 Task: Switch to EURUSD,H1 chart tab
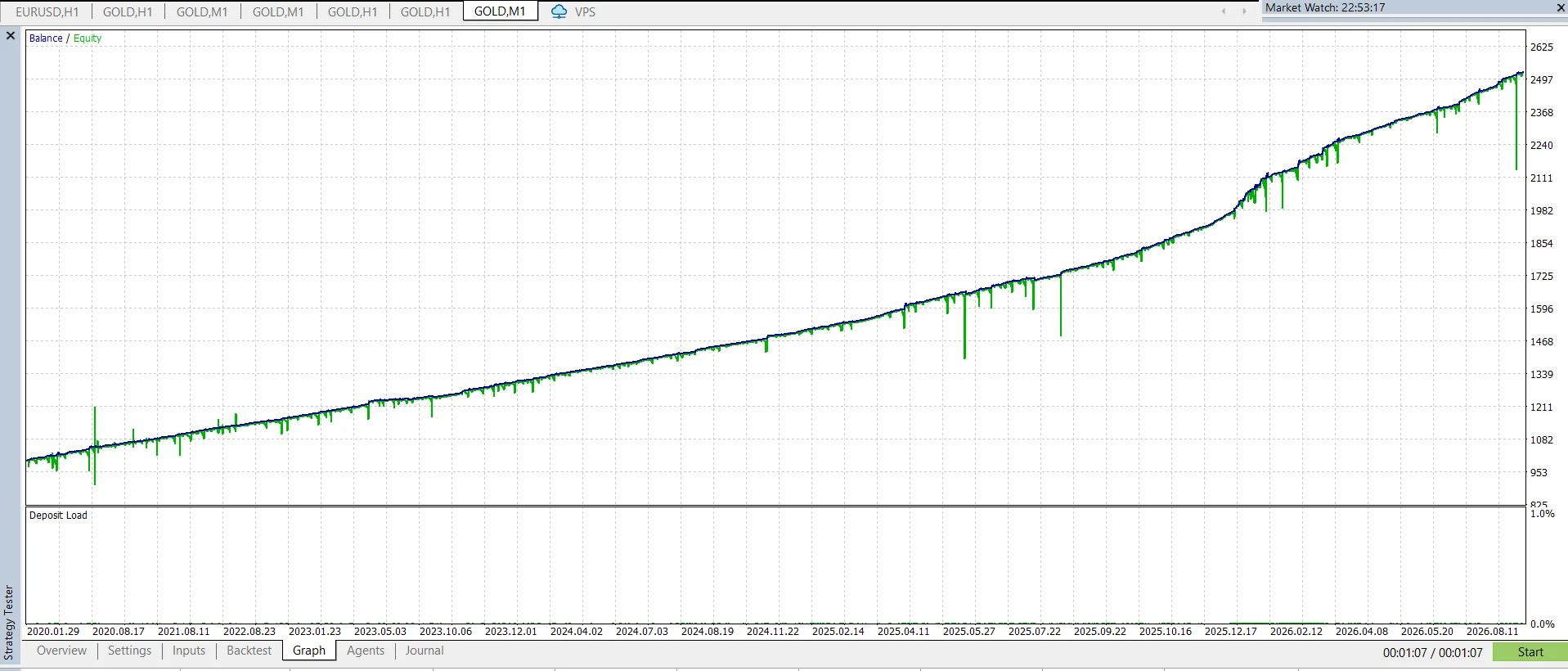tap(47, 11)
